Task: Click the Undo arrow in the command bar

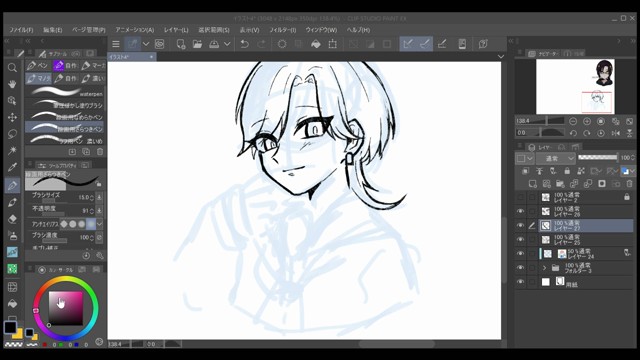Action: tap(244, 44)
